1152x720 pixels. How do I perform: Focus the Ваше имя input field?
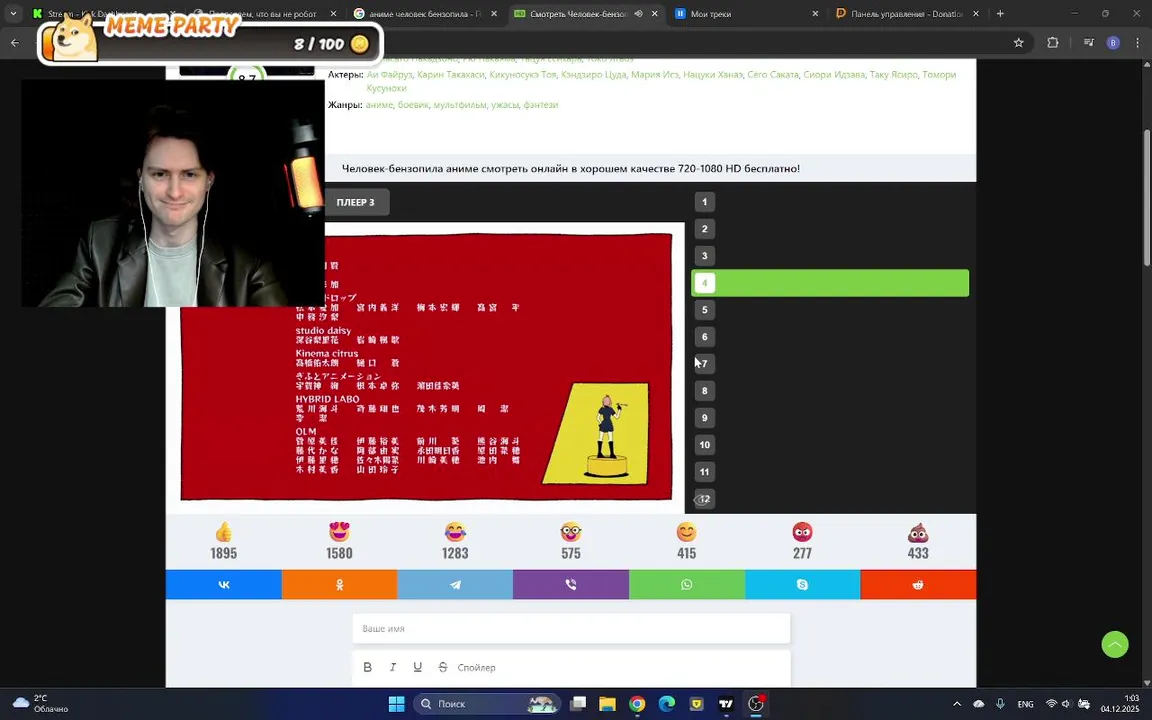(571, 629)
